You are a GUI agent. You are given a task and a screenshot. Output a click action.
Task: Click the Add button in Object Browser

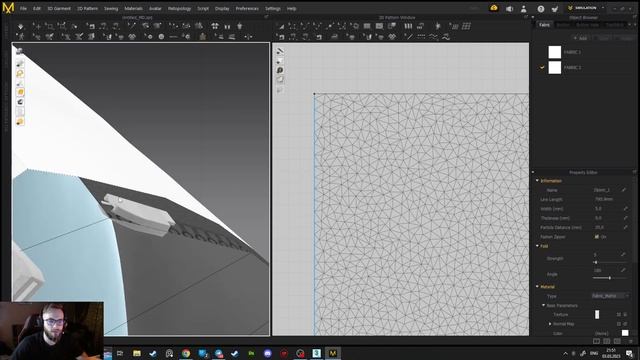[x=580, y=38]
